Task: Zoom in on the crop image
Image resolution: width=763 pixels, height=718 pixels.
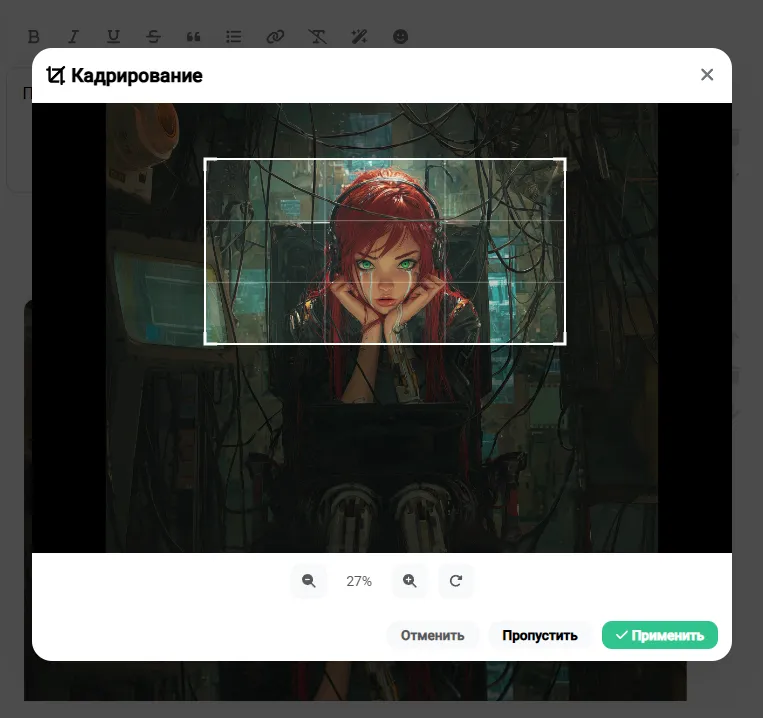Action: [x=410, y=581]
